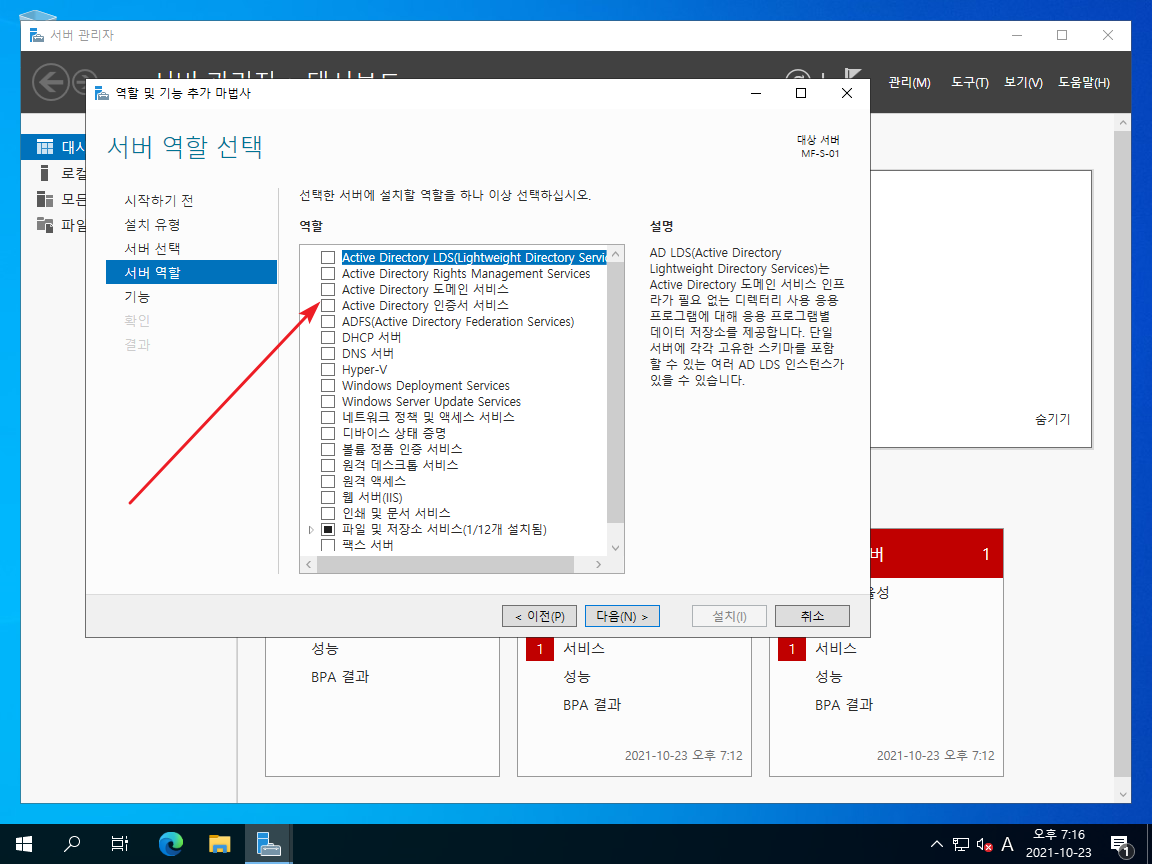This screenshot has height=864, width=1152.
Task: Open the 도구(T) menu
Action: point(970,83)
